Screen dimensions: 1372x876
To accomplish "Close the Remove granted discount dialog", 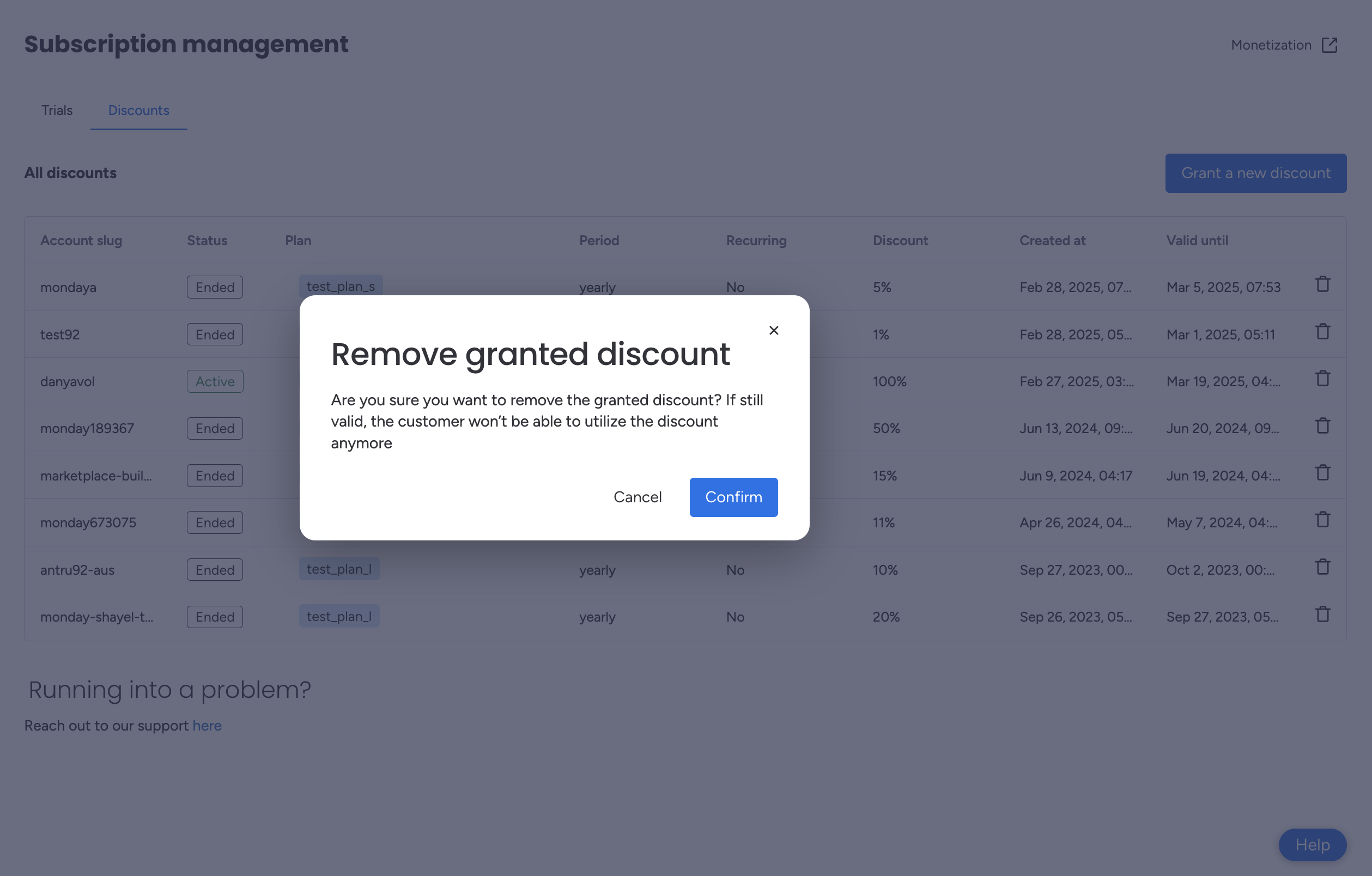I will (x=773, y=330).
